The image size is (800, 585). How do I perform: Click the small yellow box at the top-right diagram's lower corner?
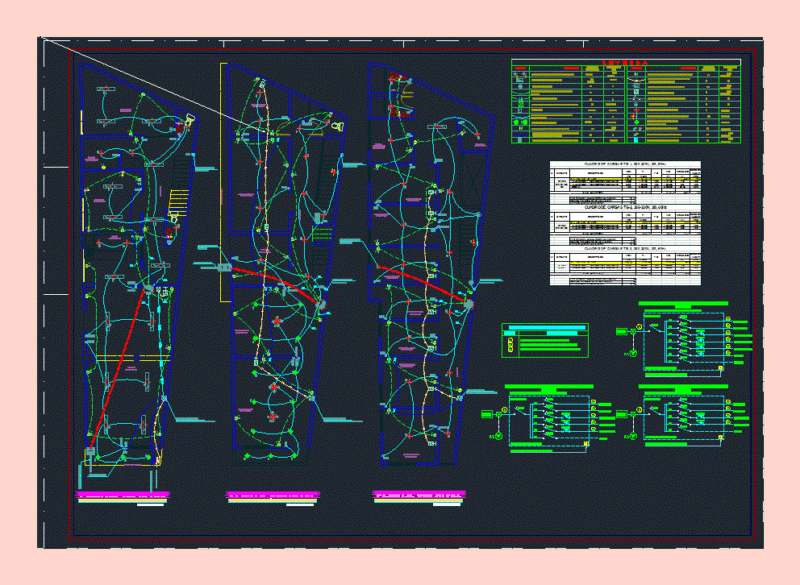720,368
